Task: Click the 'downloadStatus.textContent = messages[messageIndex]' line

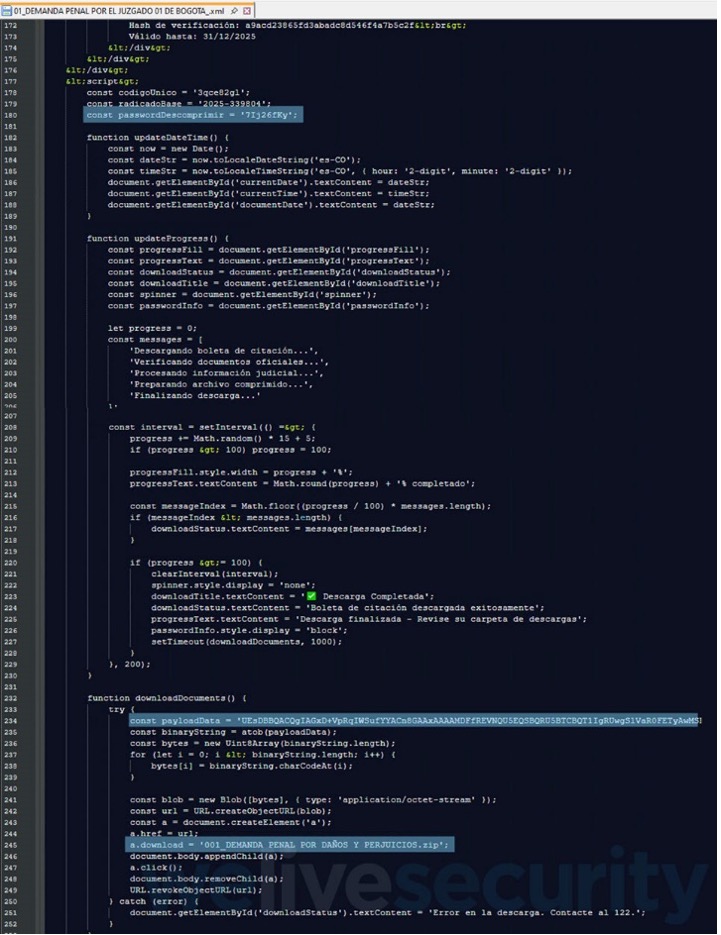Action: (289, 529)
